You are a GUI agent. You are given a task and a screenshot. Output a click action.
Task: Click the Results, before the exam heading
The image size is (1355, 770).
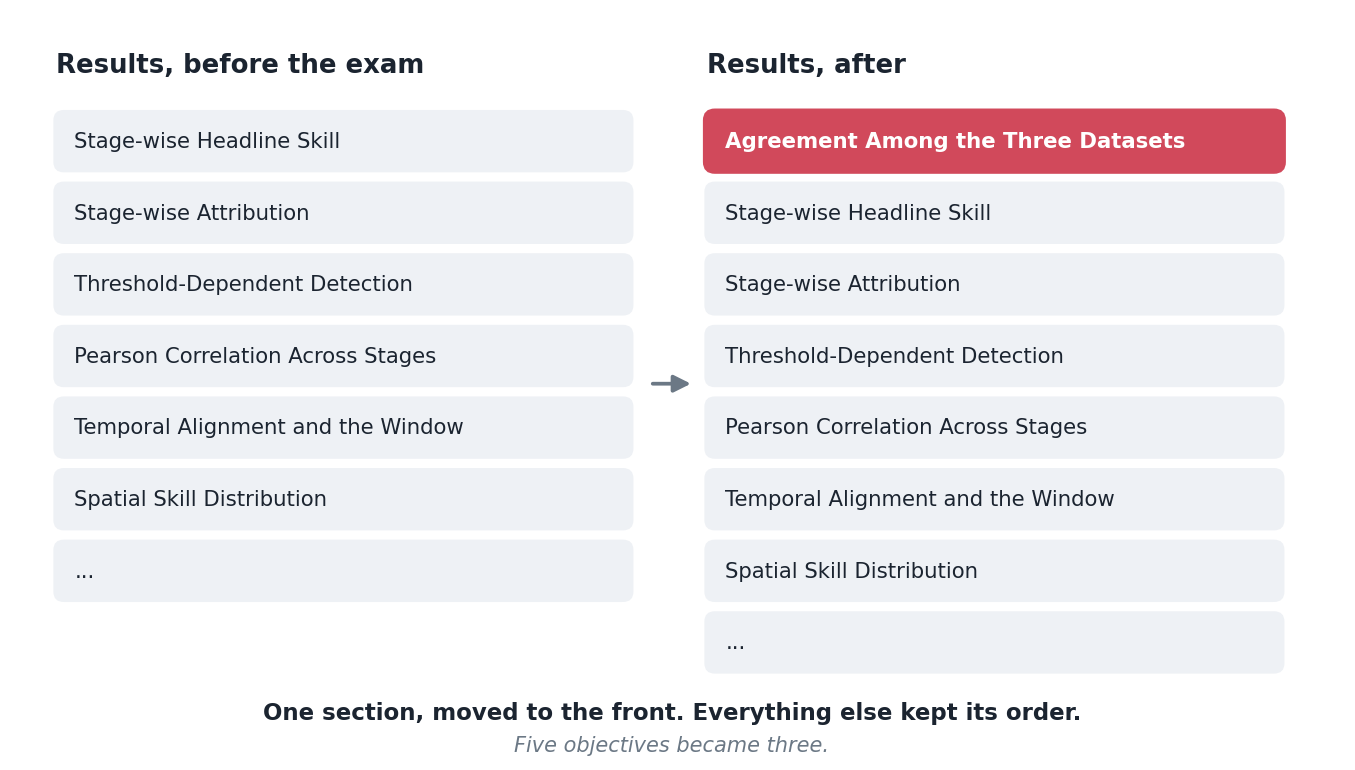(x=240, y=66)
